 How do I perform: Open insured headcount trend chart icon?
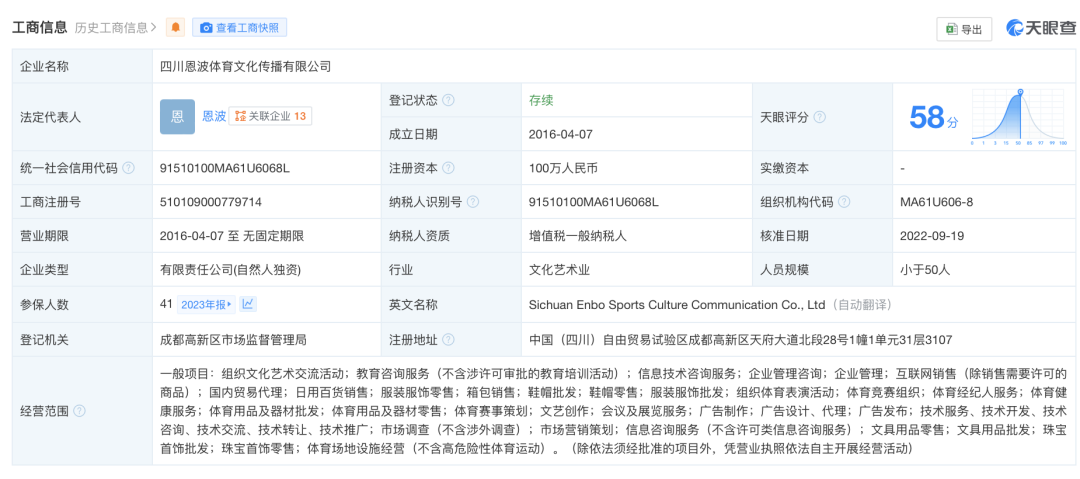[248, 304]
